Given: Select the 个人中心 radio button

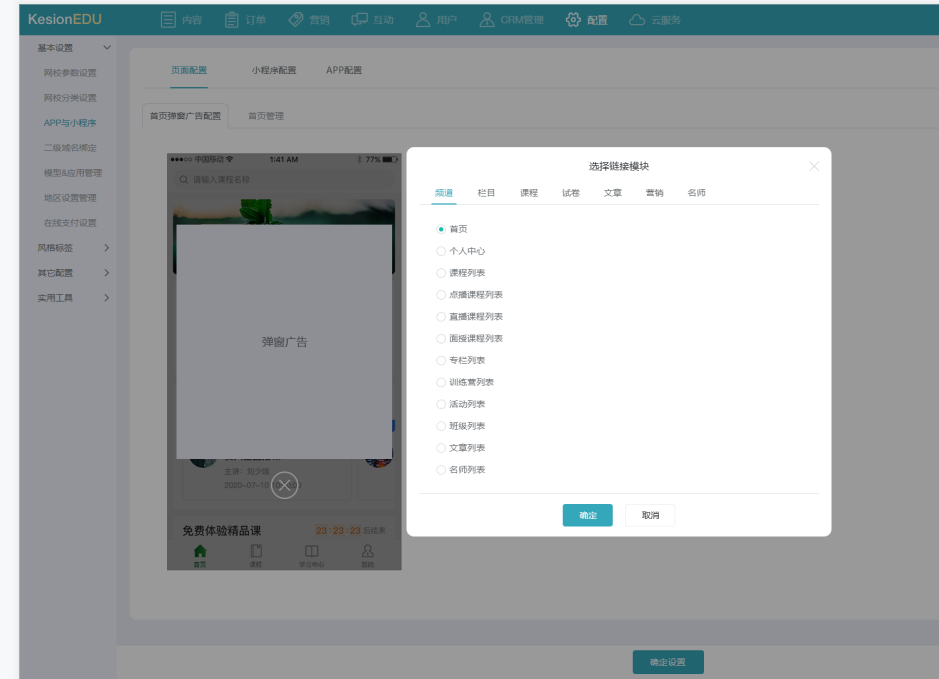Looking at the screenshot, I should click(x=441, y=251).
